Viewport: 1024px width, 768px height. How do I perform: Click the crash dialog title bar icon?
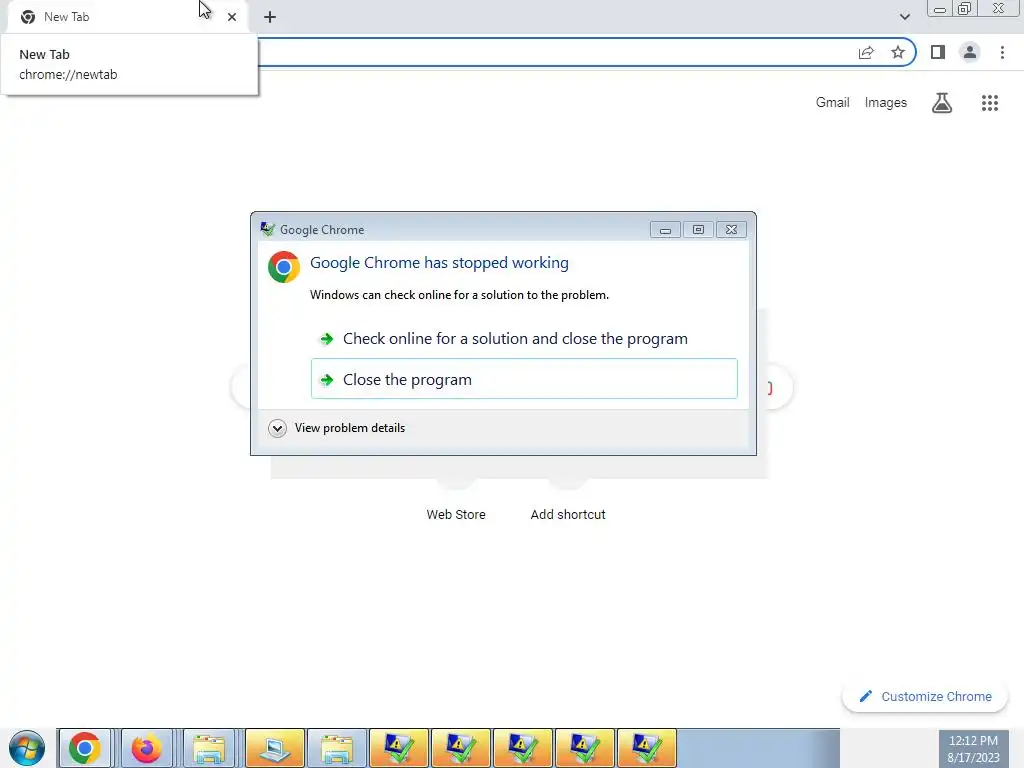[x=267, y=229]
